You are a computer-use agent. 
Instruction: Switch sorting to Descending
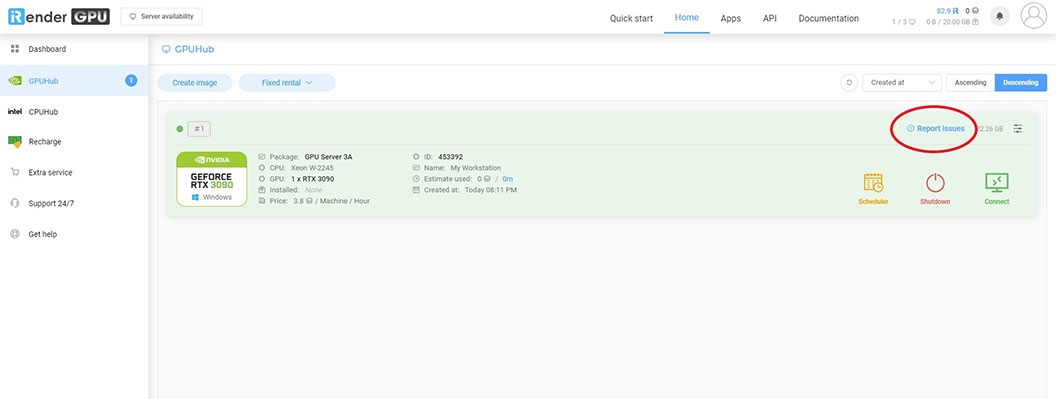(1021, 83)
